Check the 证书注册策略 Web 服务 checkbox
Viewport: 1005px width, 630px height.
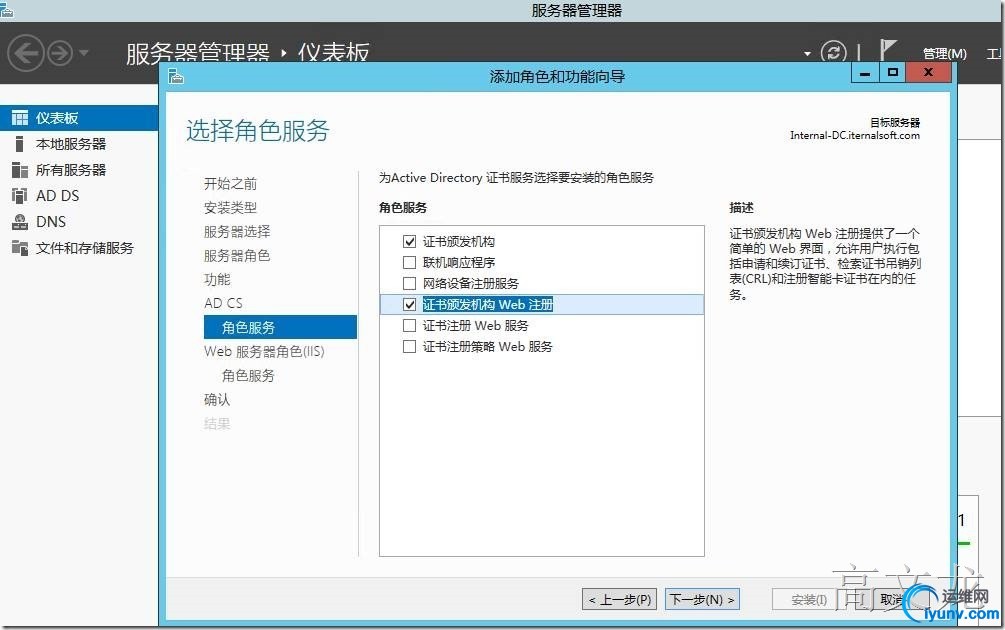coord(410,347)
